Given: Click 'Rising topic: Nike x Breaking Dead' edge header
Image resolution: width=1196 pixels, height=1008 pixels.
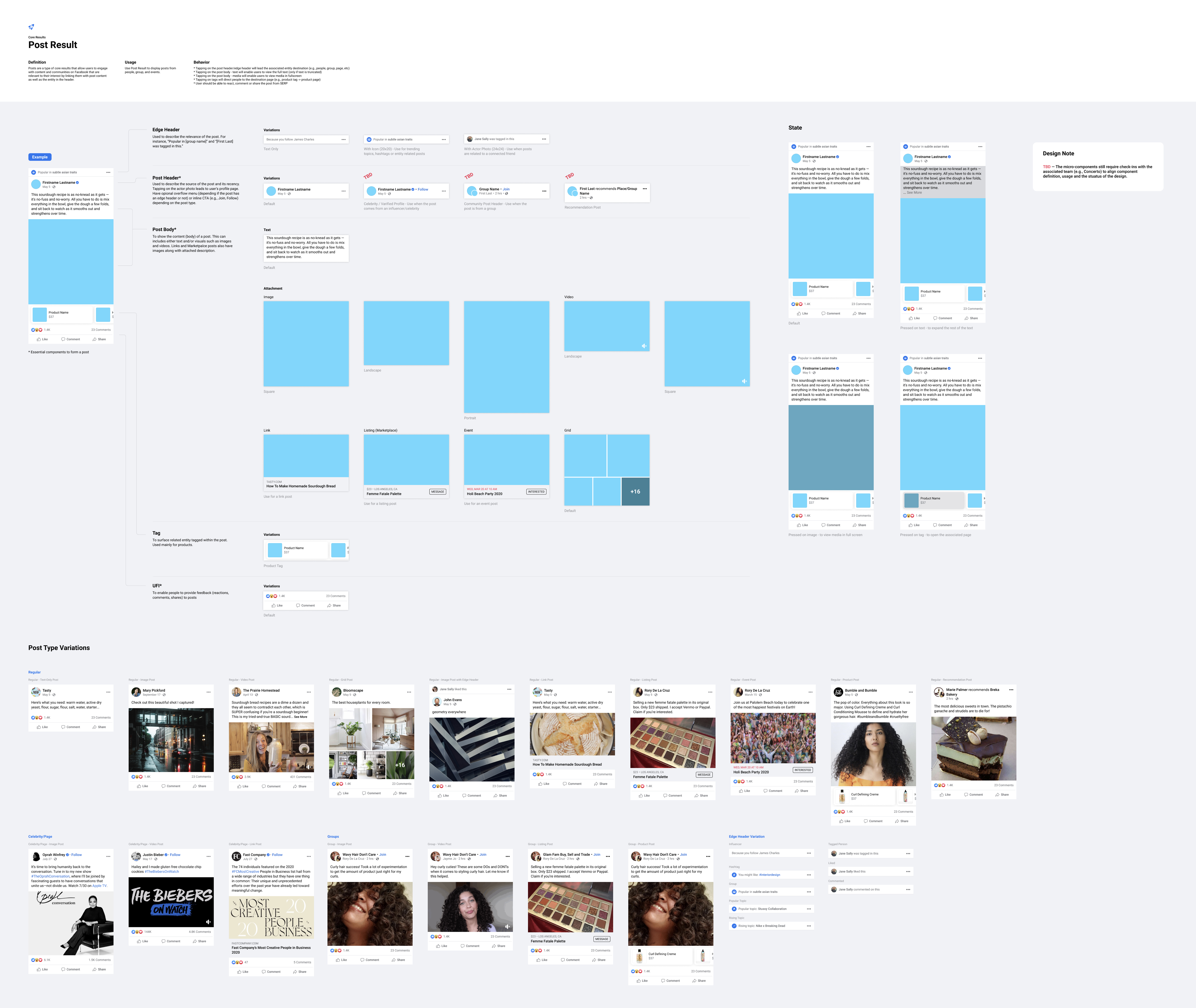Looking at the screenshot, I should click(771, 926).
